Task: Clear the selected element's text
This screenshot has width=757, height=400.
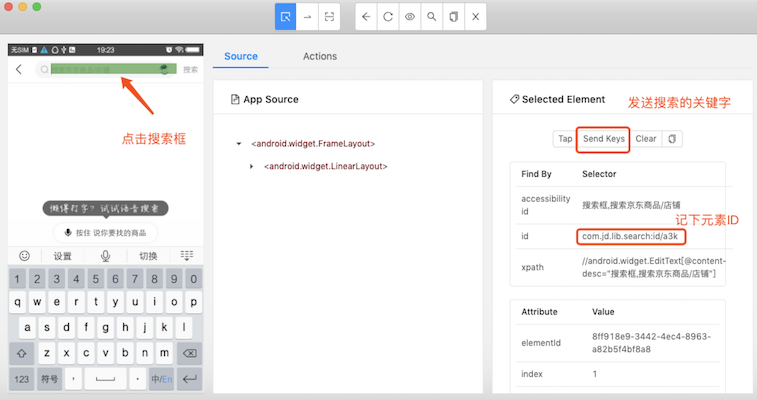Action: point(646,139)
